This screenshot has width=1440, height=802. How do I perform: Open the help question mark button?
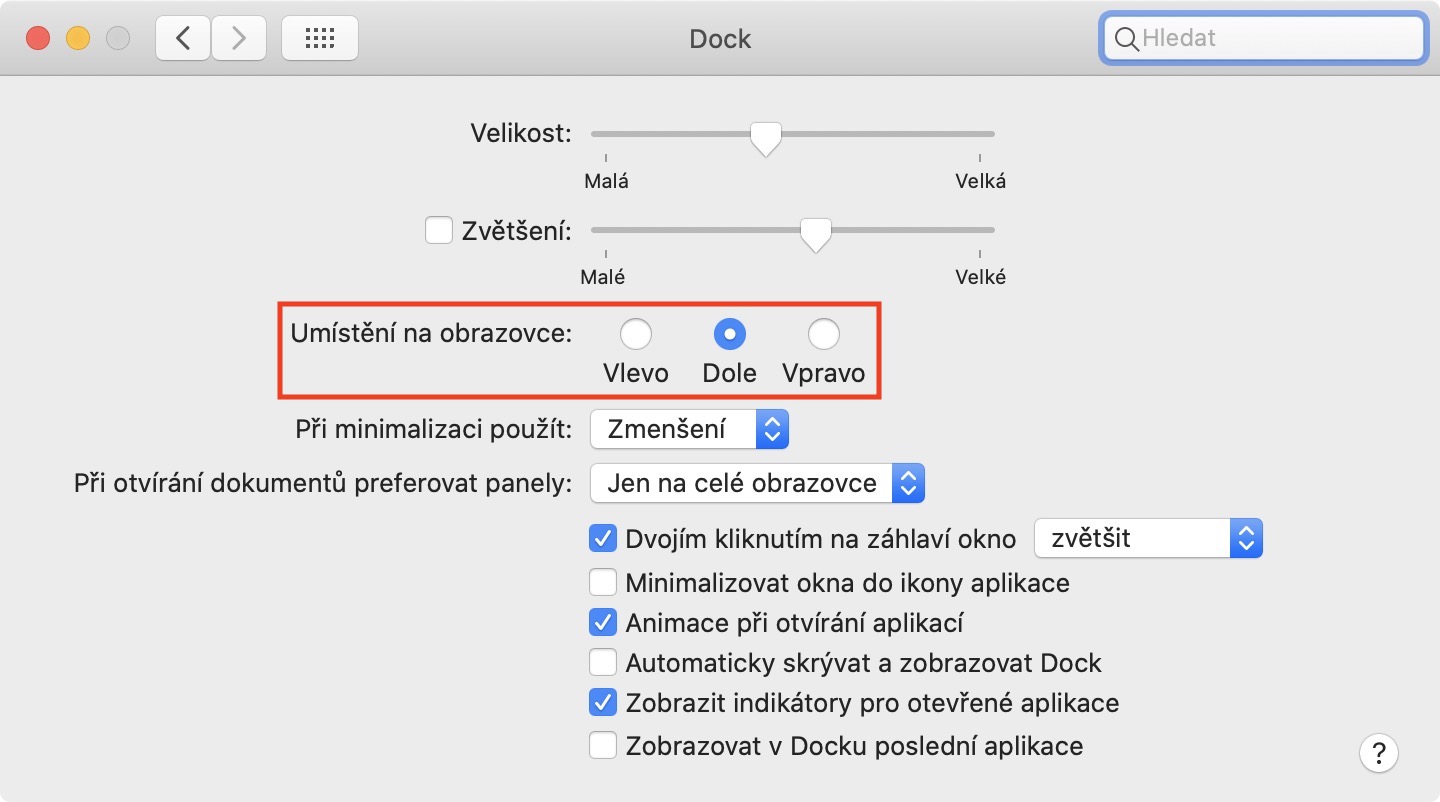(1378, 752)
